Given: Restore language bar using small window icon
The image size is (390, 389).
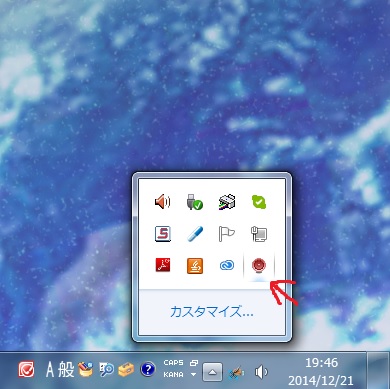Looking at the screenshot, I should click(194, 363).
